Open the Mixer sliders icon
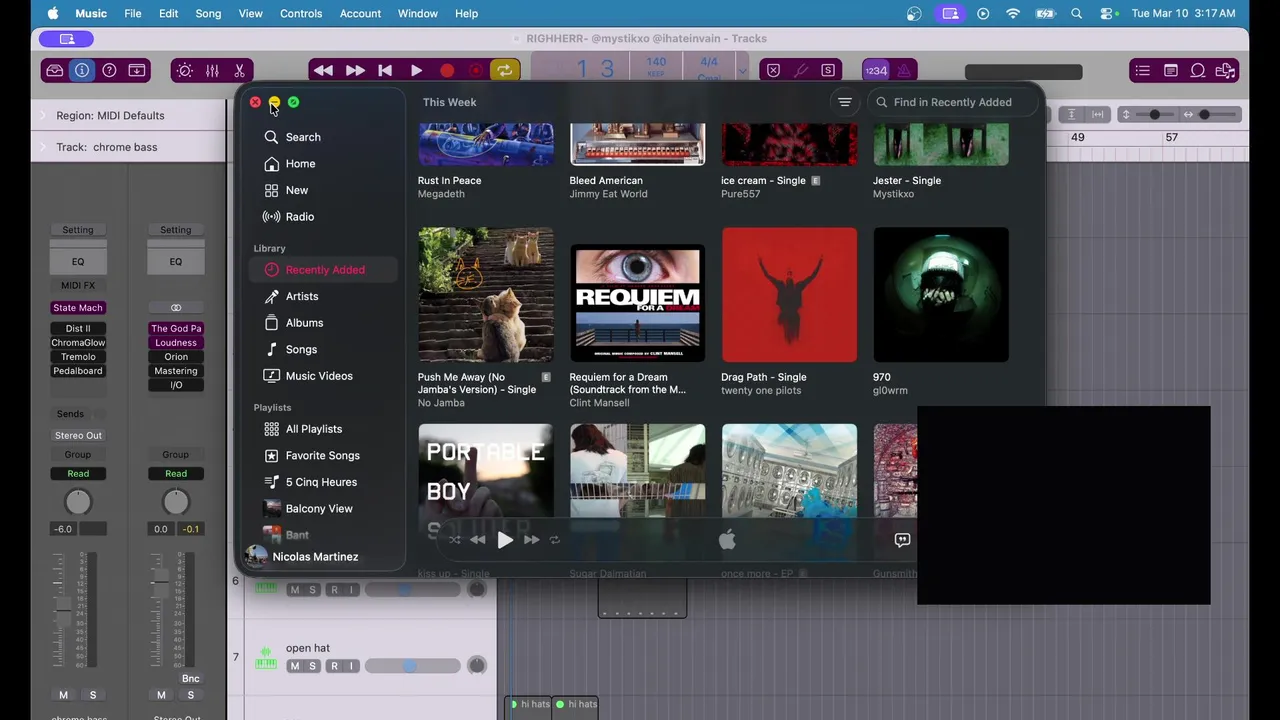 (x=212, y=70)
